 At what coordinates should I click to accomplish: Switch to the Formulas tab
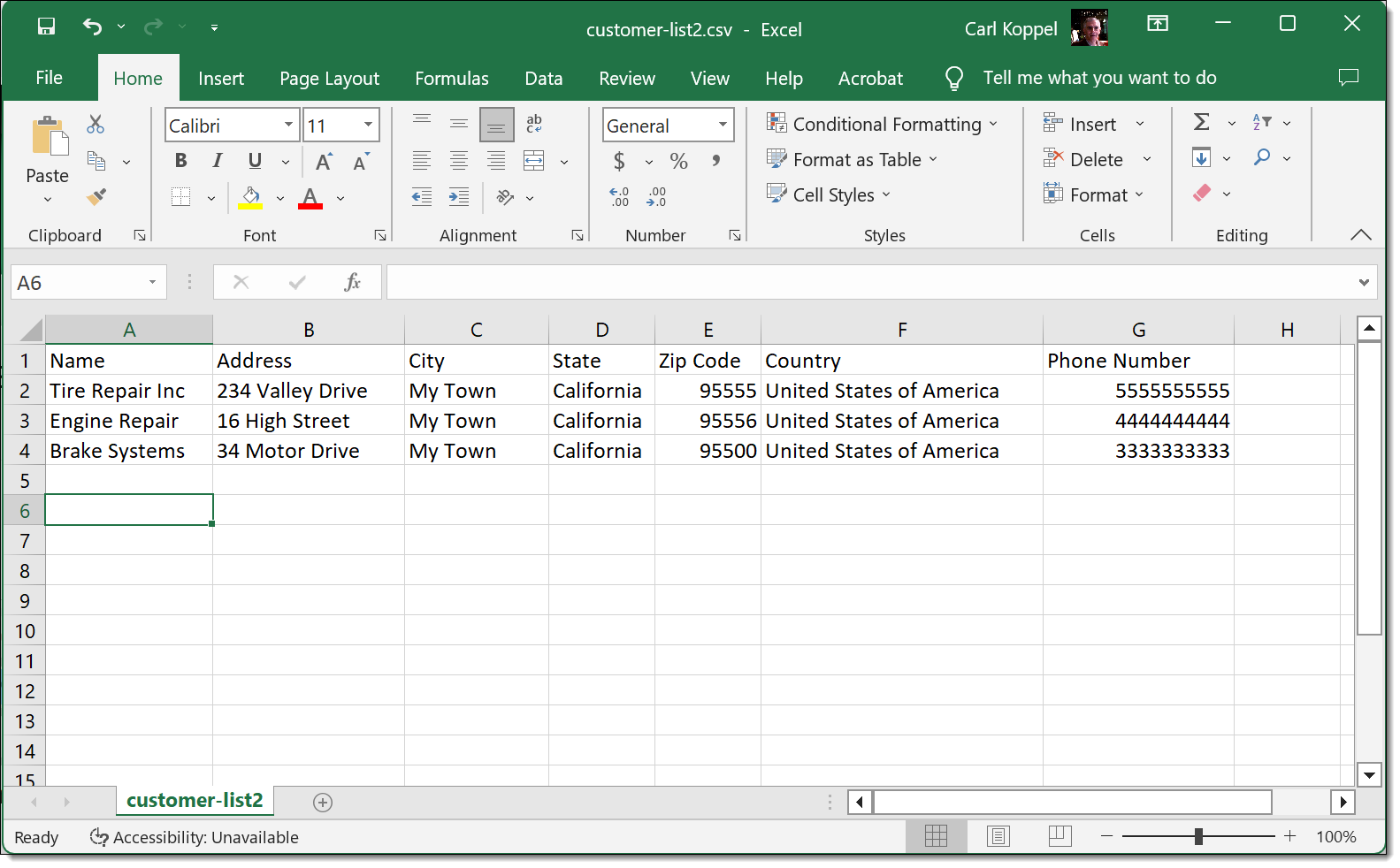452,79
